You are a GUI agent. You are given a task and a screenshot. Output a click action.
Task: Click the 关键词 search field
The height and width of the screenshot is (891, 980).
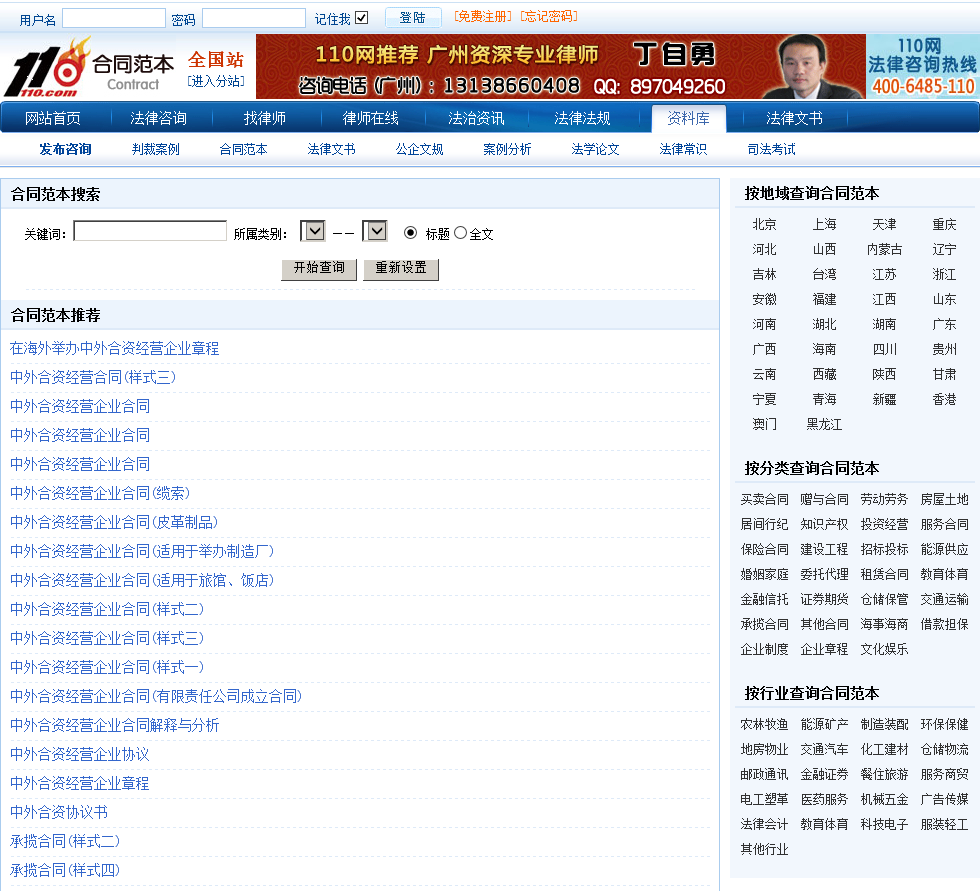click(x=150, y=231)
